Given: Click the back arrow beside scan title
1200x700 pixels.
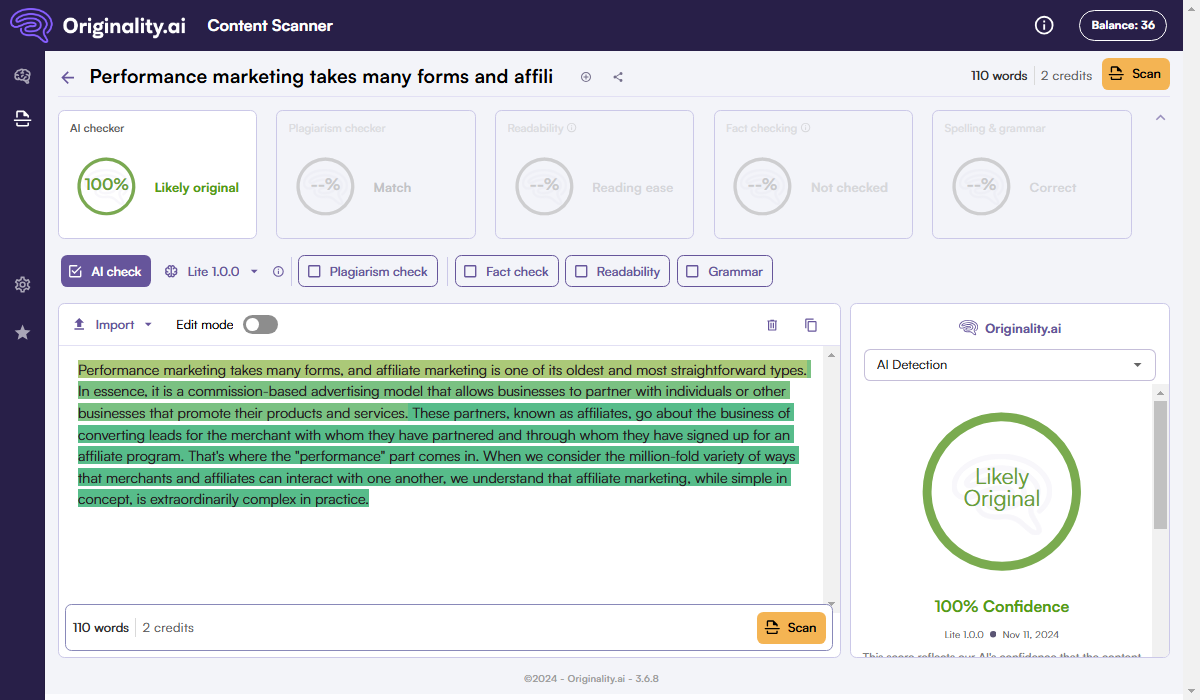Looking at the screenshot, I should [x=68, y=77].
